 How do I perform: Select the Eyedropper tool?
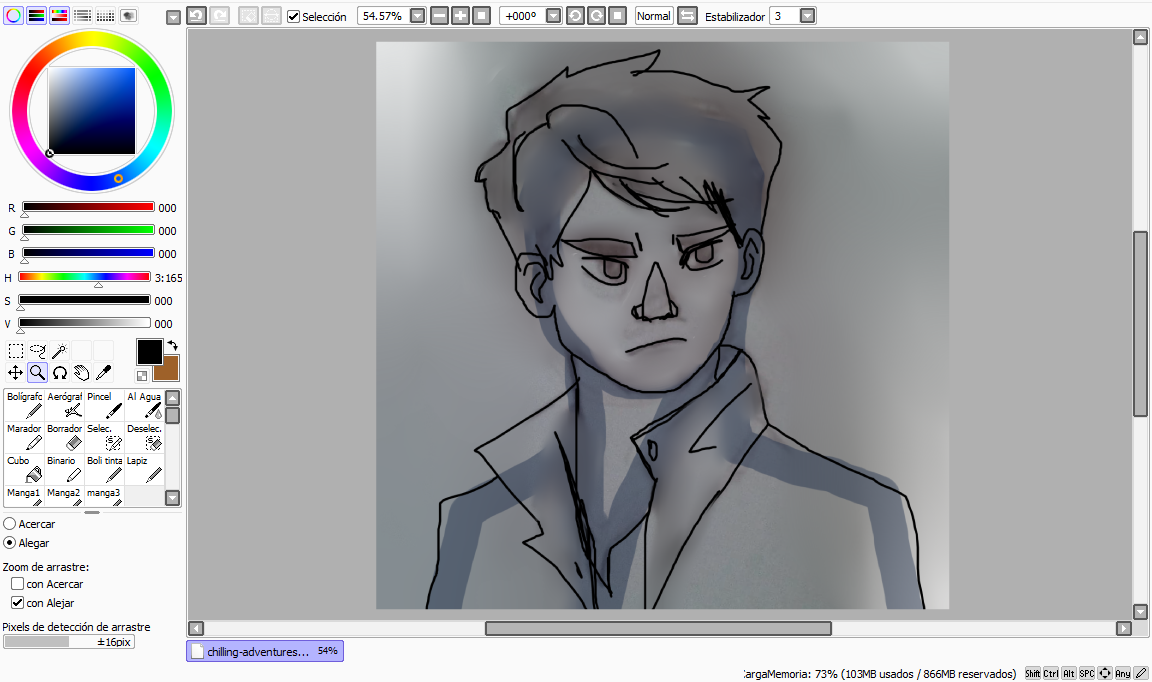[x=104, y=373]
